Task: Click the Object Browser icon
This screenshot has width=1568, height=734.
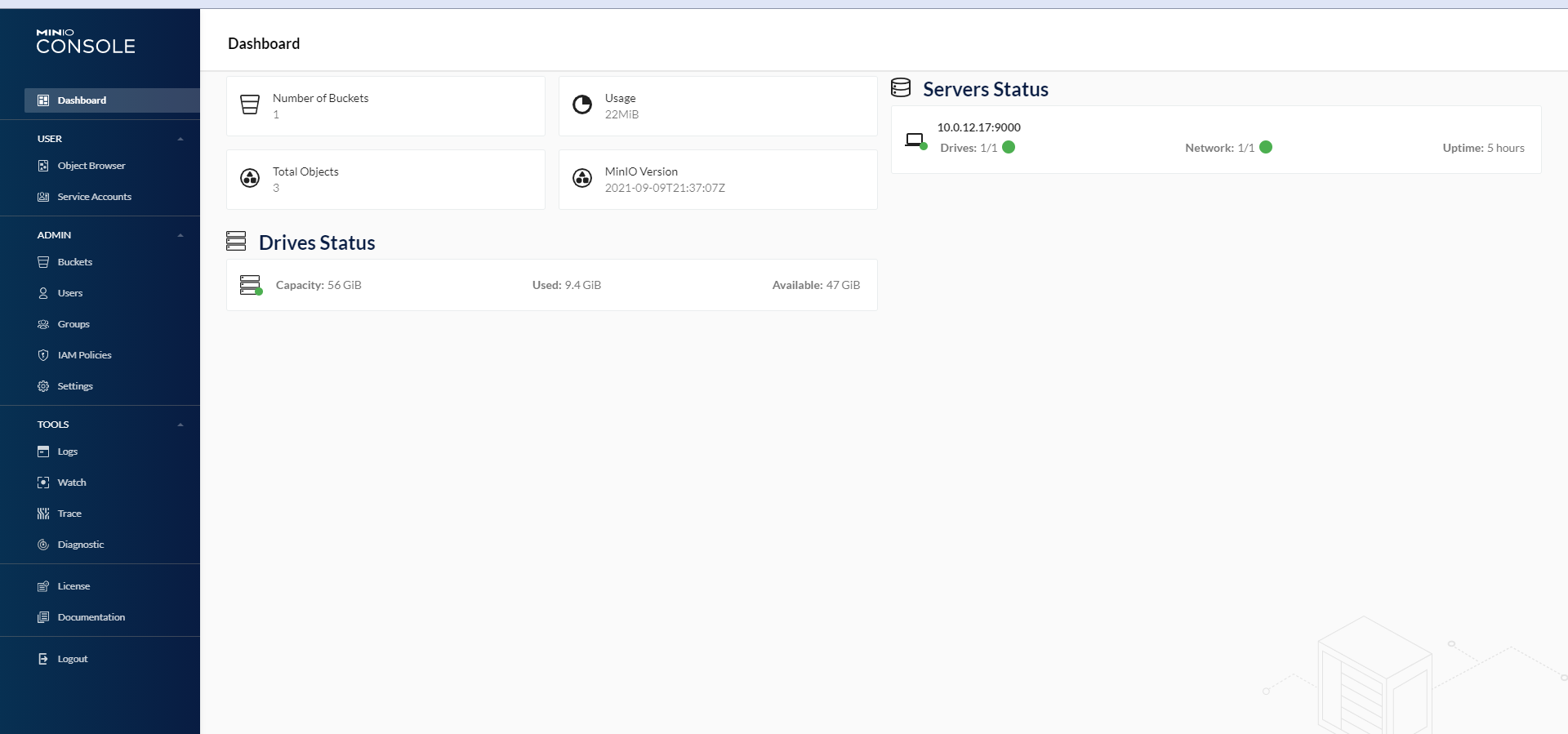Action: pos(43,166)
